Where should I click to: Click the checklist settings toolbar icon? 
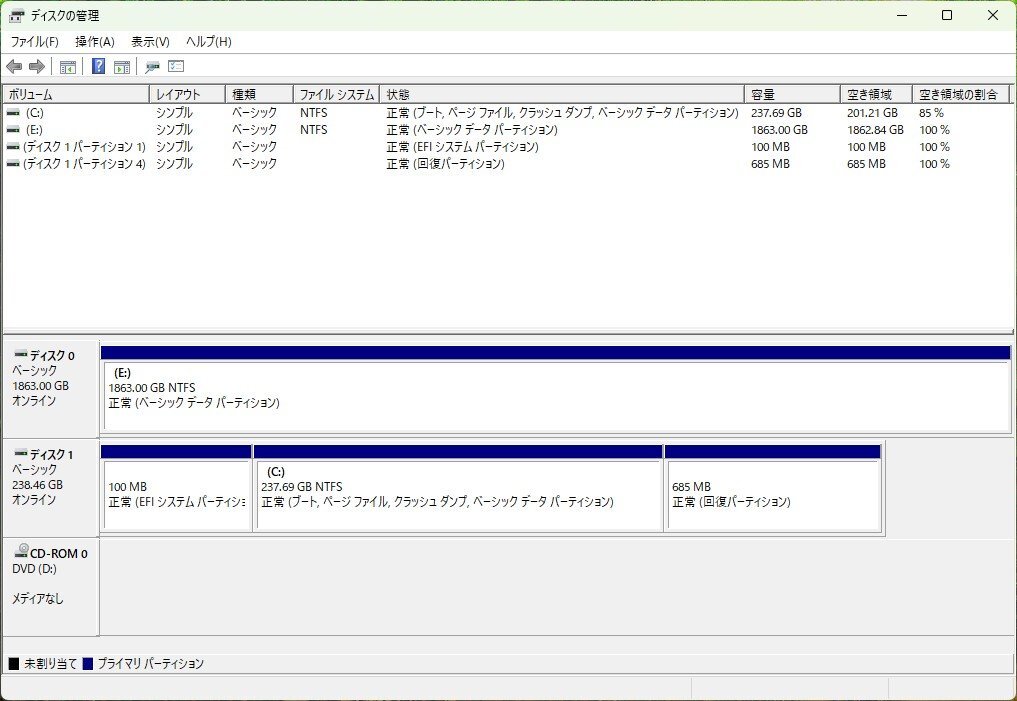click(176, 66)
